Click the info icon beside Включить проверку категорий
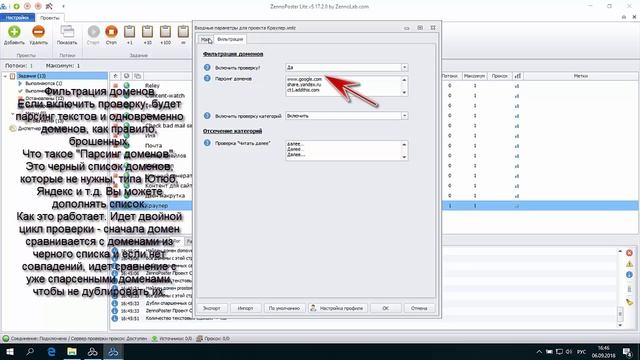640x360 pixels. 207,116
